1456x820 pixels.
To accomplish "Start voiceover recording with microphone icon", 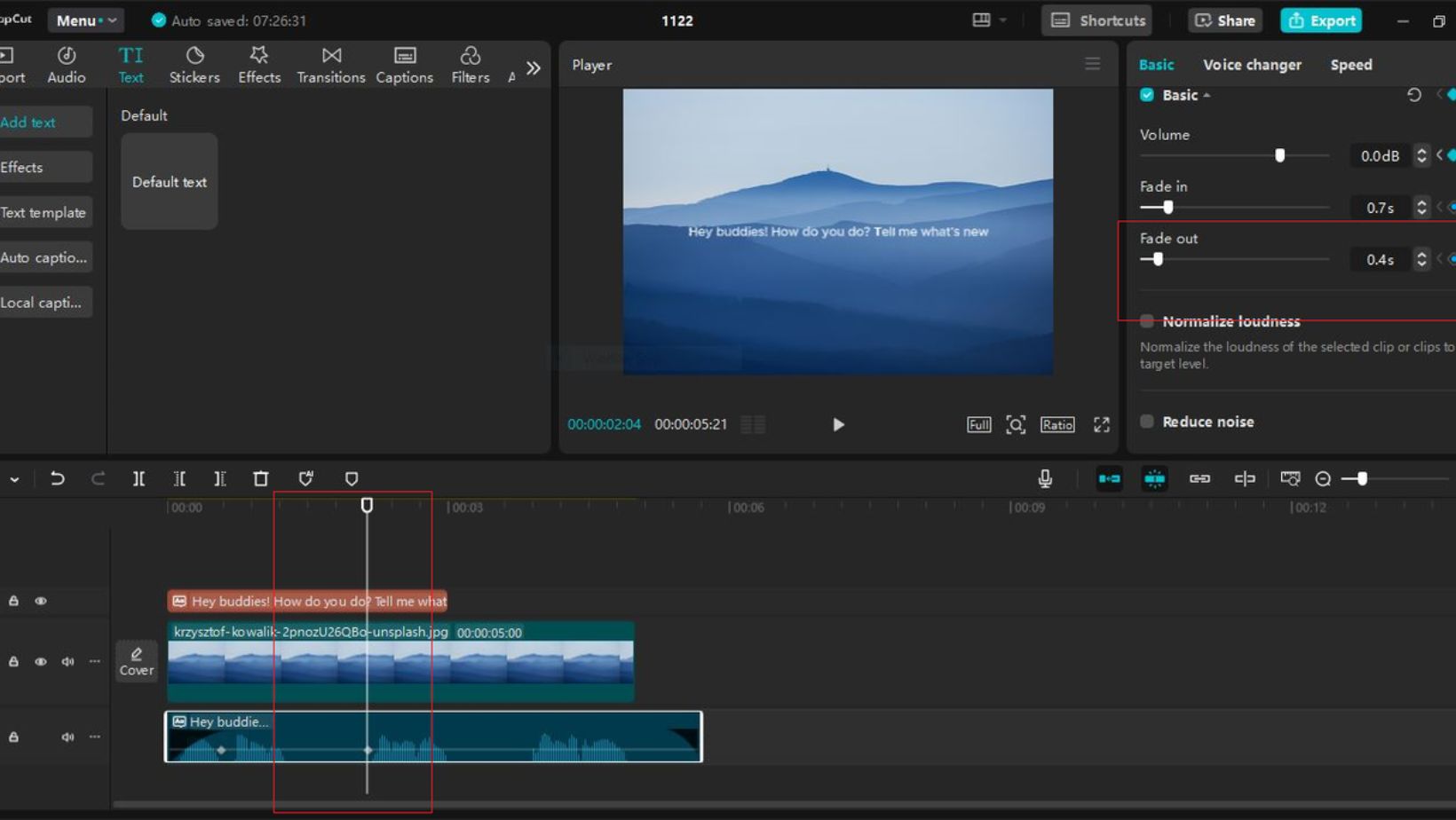I will (1045, 478).
